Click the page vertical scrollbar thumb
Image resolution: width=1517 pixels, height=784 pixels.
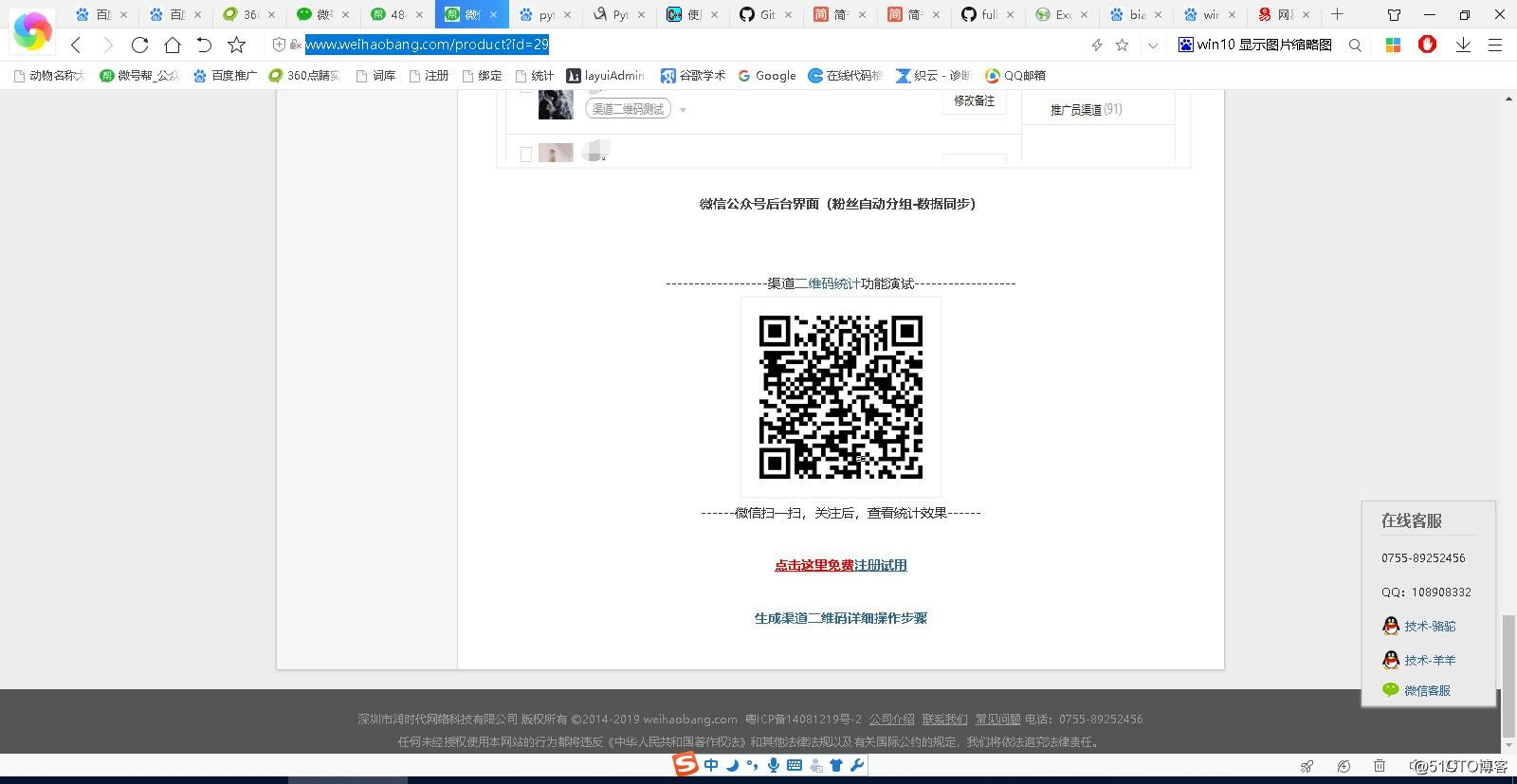(x=1508, y=675)
